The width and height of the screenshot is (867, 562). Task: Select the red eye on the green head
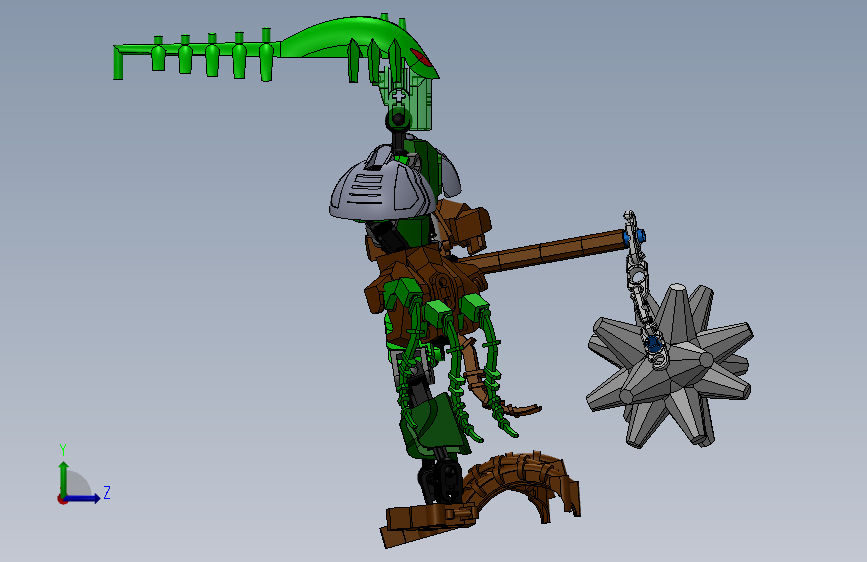[x=420, y=57]
